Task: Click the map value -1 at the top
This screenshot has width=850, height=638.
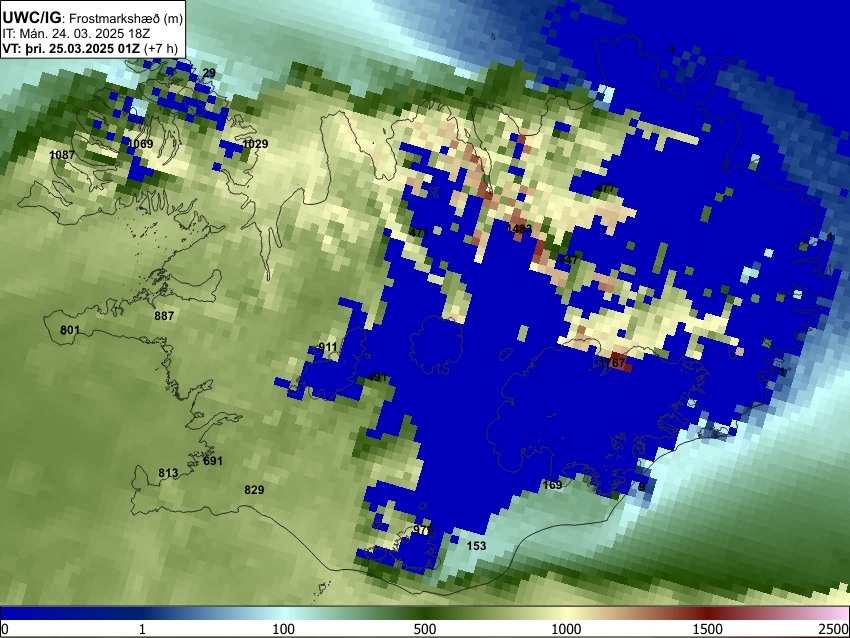Action: point(670,50)
